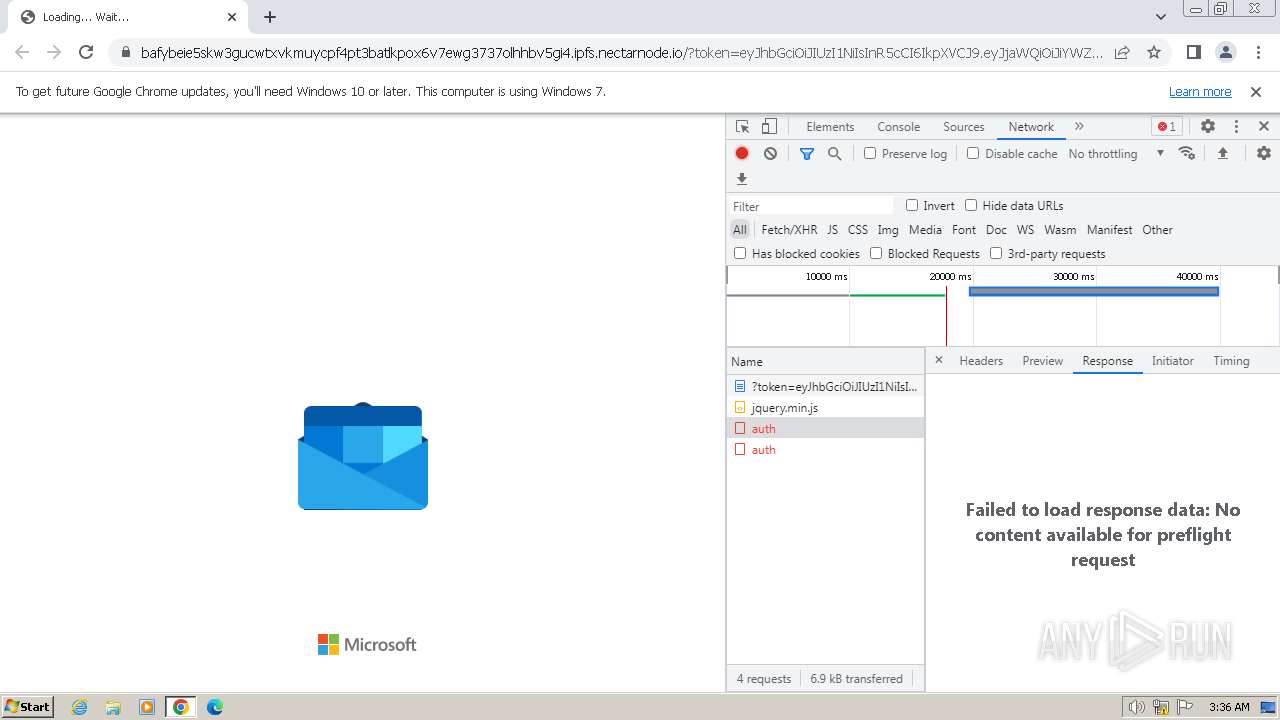Open Microsoft Edge from taskbar
This screenshot has width=1280, height=720.
click(214, 707)
